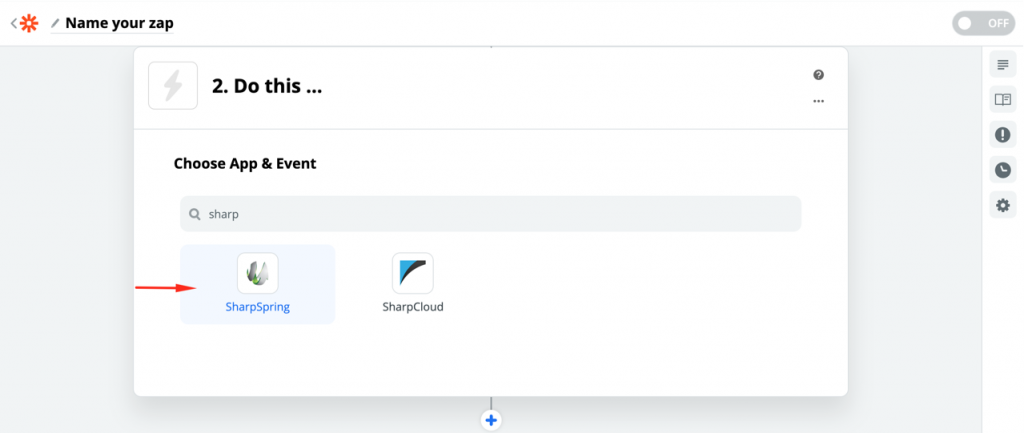Screen dimensions: 1024x433
Task: Click the orange Zapier logo
Action: click(29, 22)
